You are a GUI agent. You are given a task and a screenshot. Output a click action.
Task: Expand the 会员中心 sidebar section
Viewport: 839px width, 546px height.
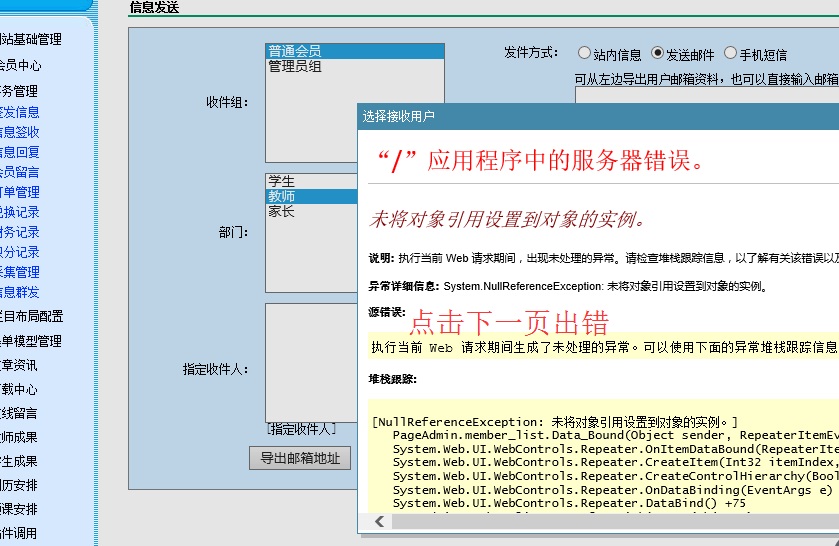(x=20, y=66)
